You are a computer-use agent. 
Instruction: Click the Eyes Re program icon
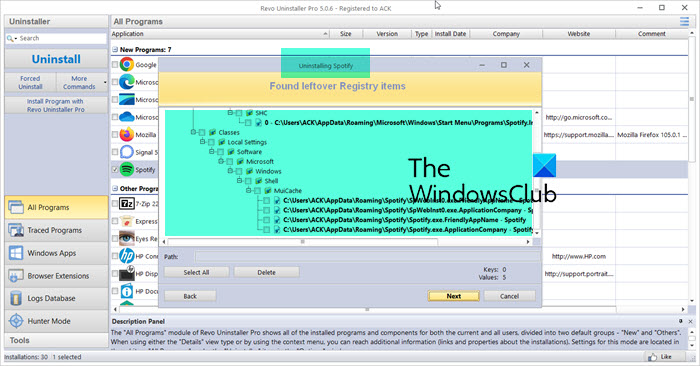[127, 238]
